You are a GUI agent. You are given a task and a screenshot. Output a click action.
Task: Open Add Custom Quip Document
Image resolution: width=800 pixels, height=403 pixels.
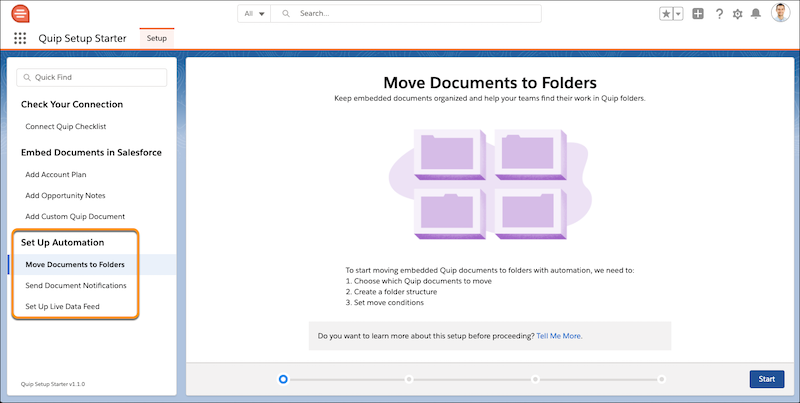point(75,216)
